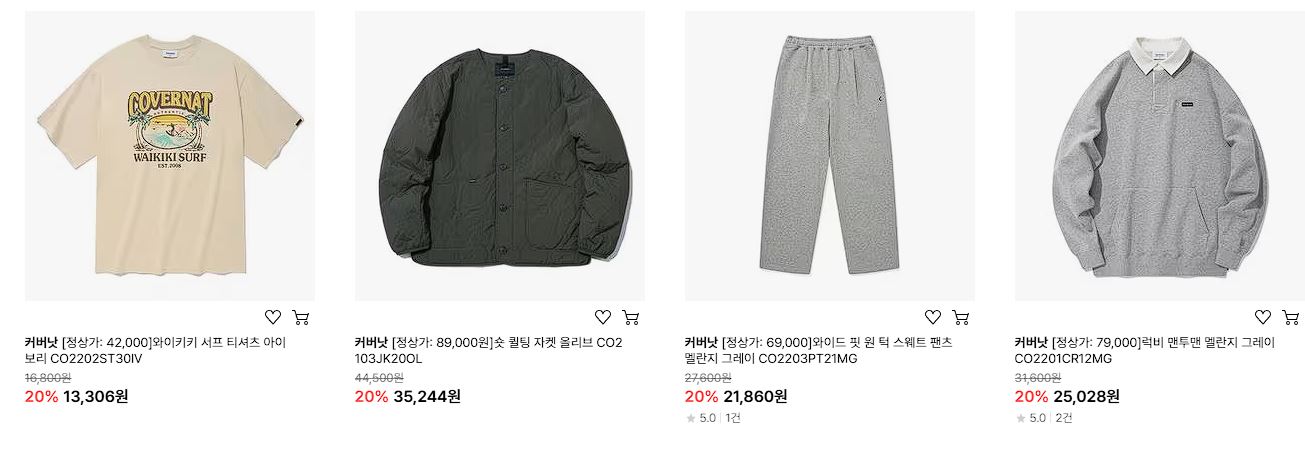The height and width of the screenshot is (454, 1305).
Task: Click the 13,306원 sale price
Action: (x=95, y=396)
